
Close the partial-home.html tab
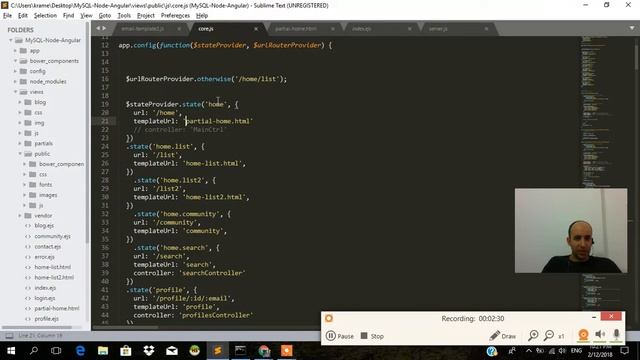(333, 29)
